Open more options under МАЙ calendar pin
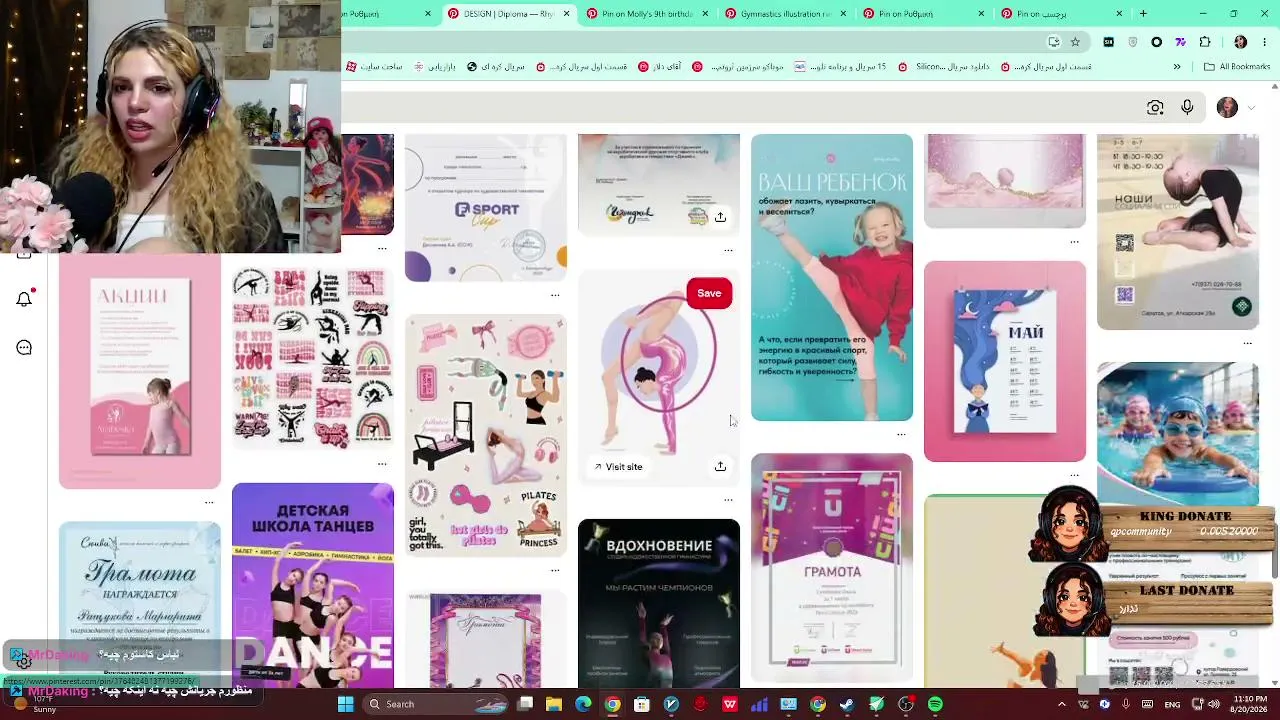This screenshot has width=1280, height=720. tap(1074, 476)
